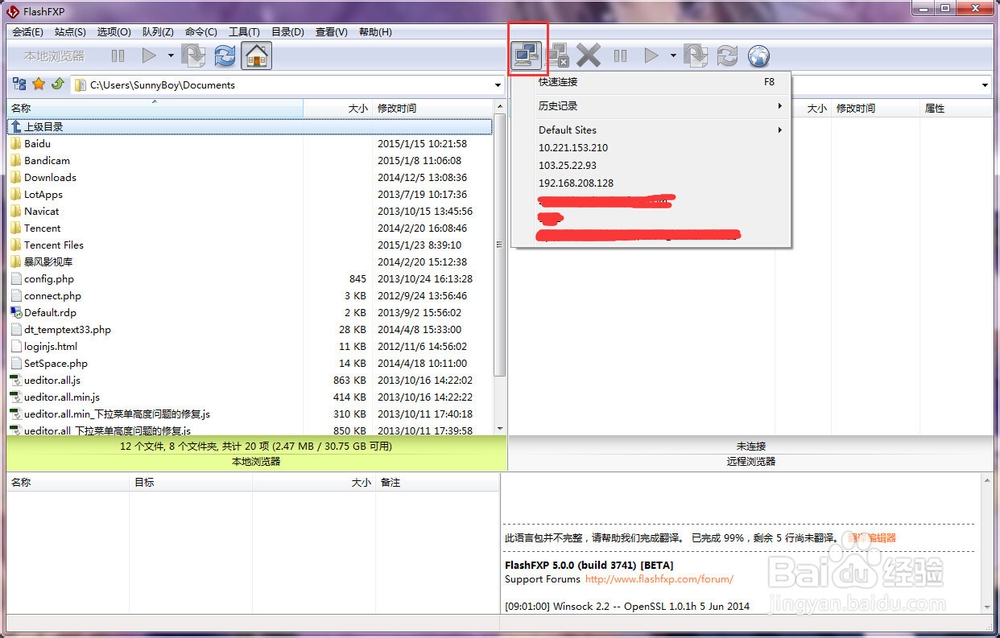This screenshot has height=638, width=1000.
Task: Choose site 10.221.153.210
Action: [651, 147]
